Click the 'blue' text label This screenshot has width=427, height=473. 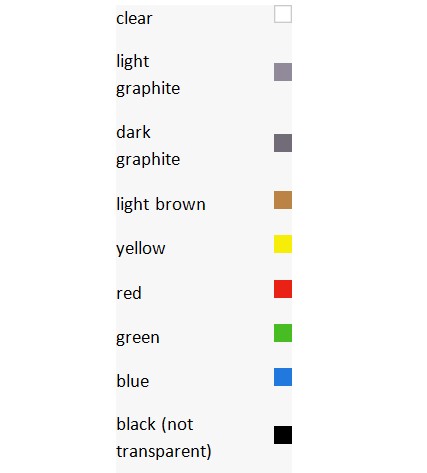[x=133, y=381]
